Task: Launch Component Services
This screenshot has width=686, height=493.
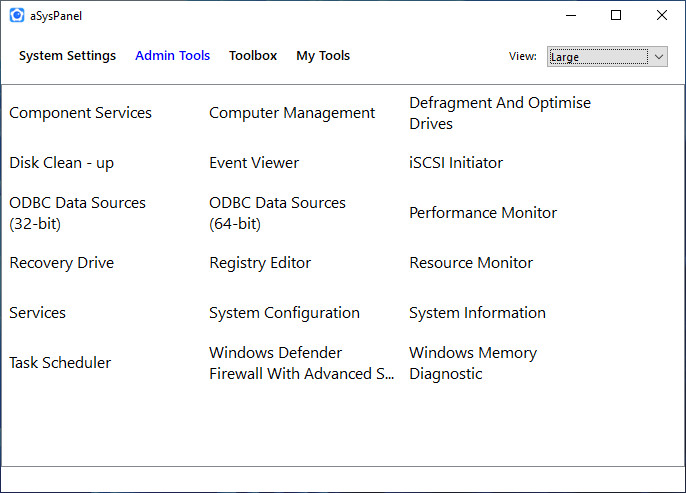Action: click(x=81, y=113)
